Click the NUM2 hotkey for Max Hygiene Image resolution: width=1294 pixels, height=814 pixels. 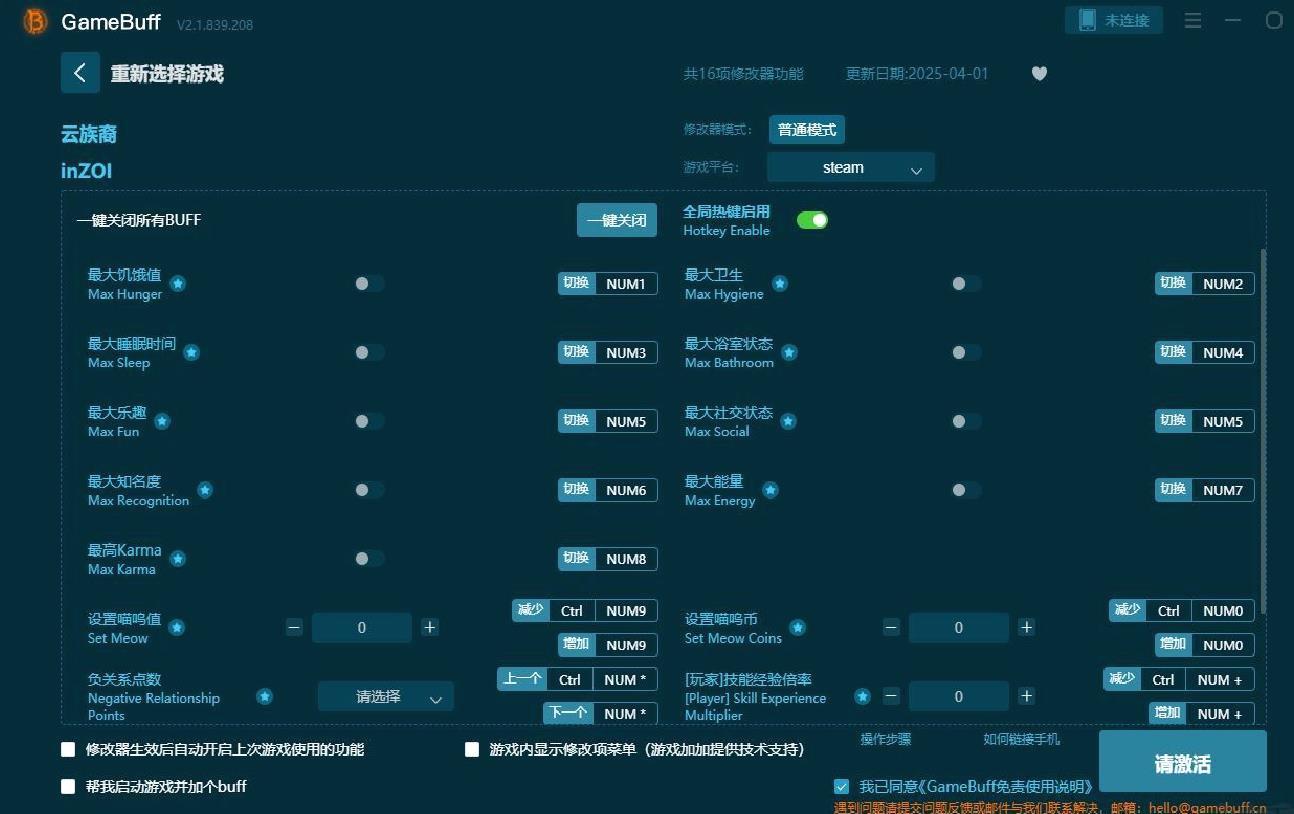1223,284
